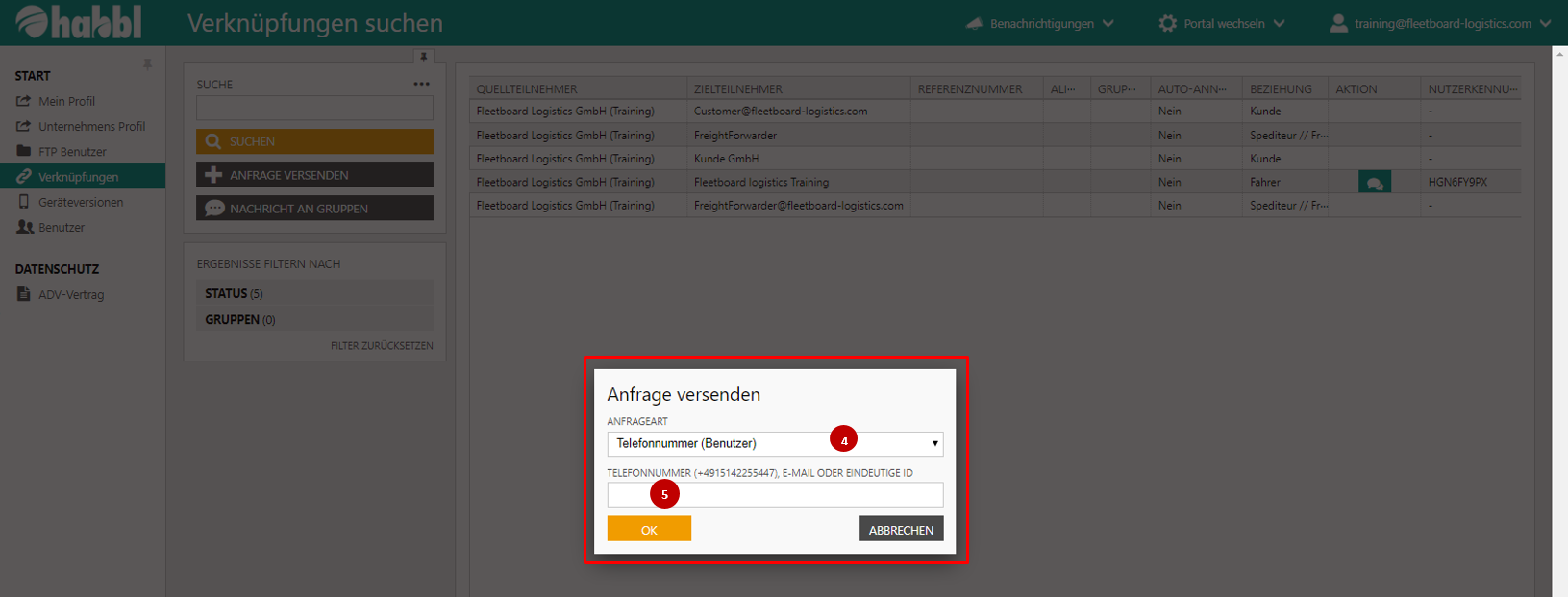Click the pin icon above search panel
1568x597 pixels.
click(423, 57)
